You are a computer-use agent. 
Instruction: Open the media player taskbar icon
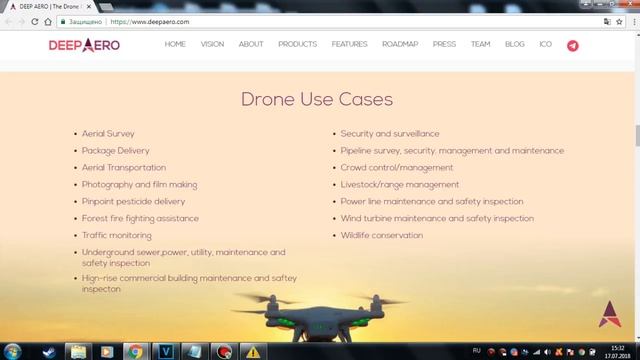coord(107,352)
